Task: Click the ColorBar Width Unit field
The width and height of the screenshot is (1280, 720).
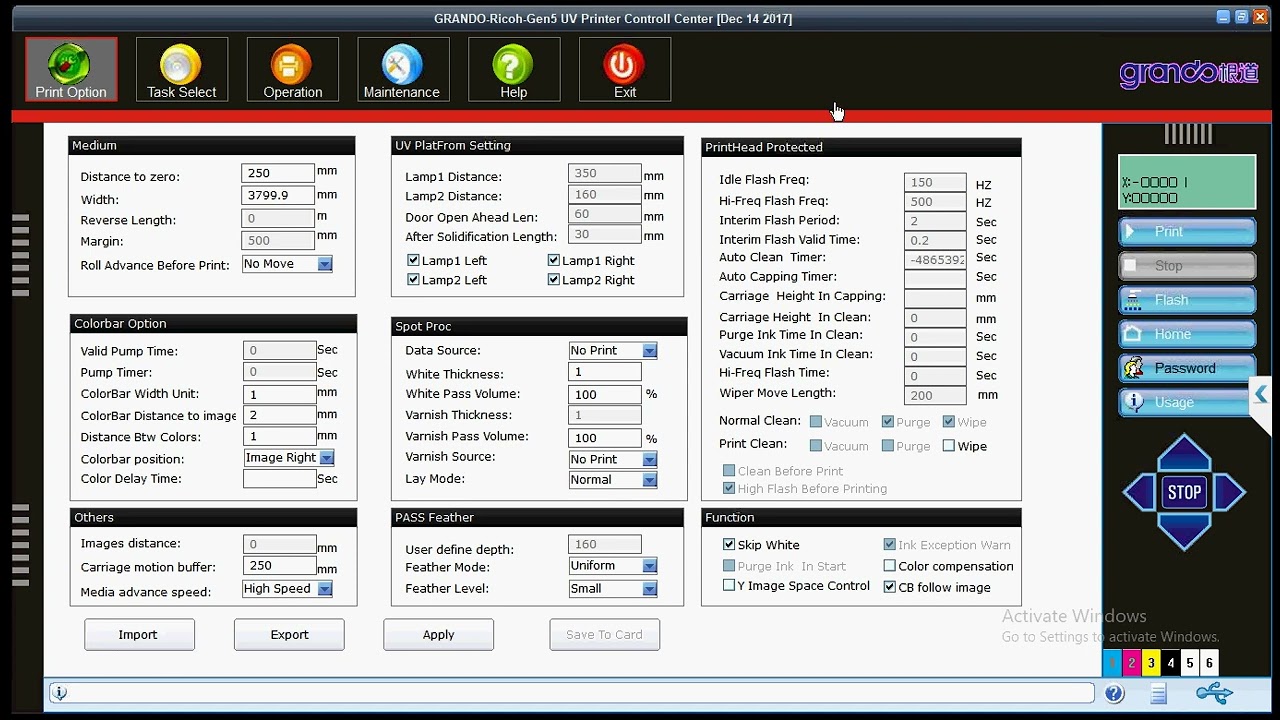Action: click(280, 394)
